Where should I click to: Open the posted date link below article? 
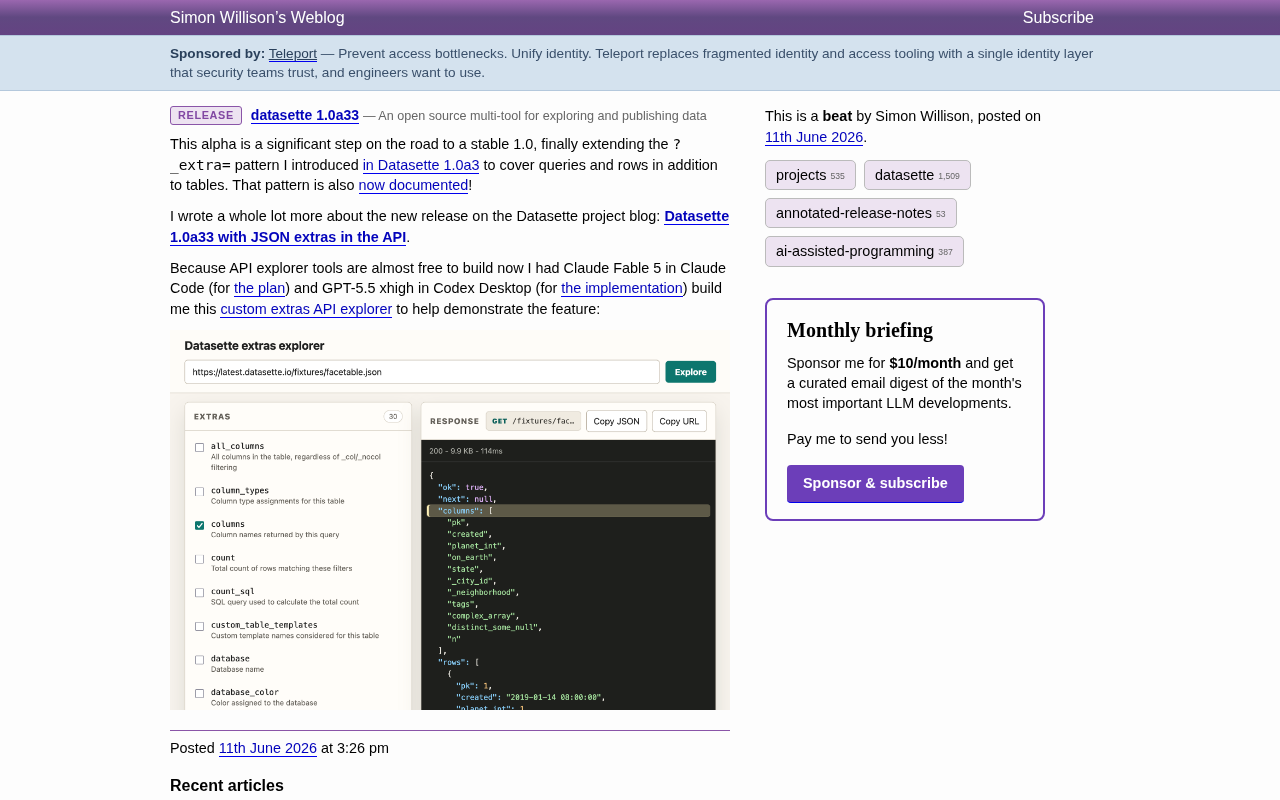268,748
